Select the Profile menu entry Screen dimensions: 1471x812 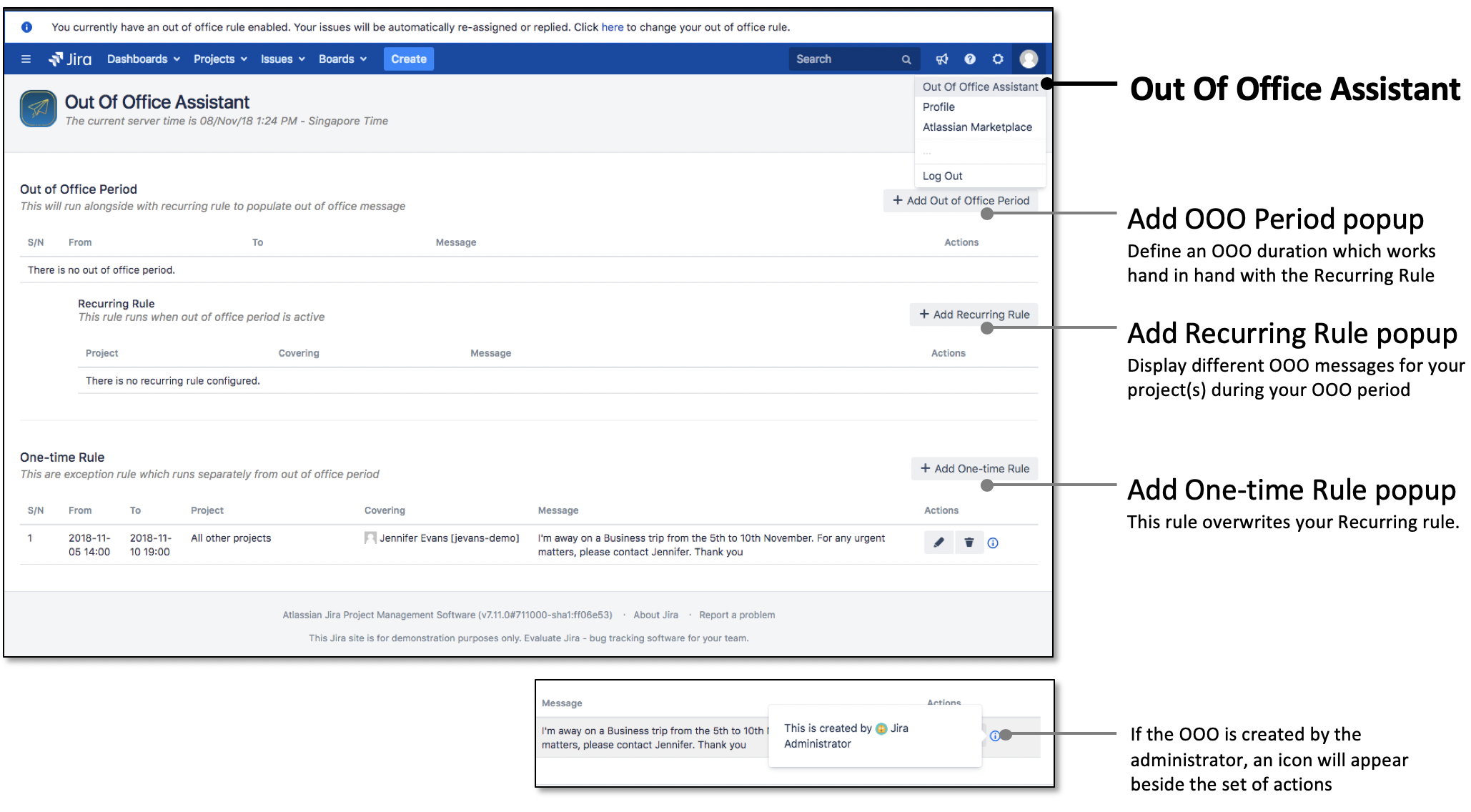[938, 107]
